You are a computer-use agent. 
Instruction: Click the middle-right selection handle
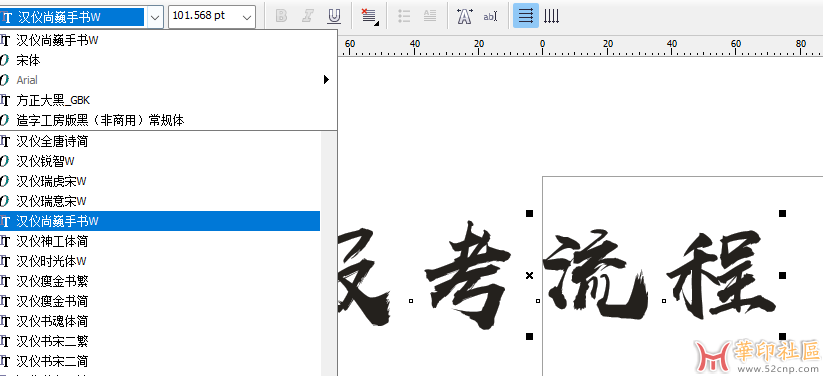(782, 275)
